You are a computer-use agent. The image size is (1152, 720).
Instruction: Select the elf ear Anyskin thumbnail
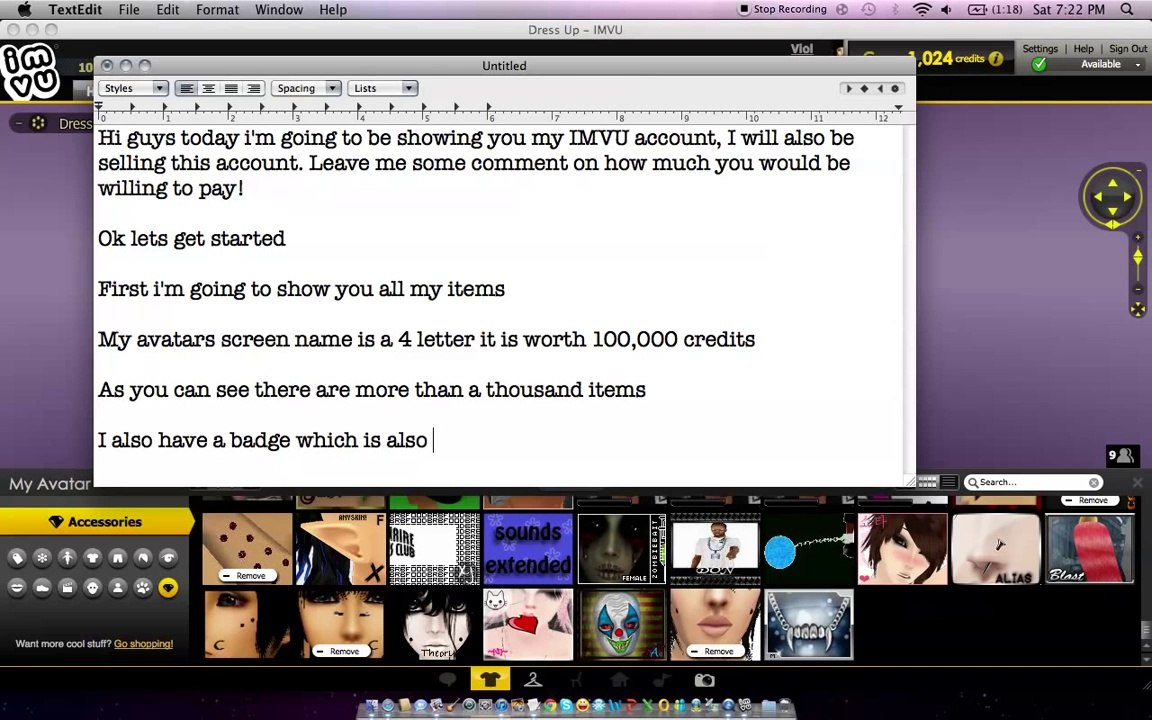tap(341, 549)
